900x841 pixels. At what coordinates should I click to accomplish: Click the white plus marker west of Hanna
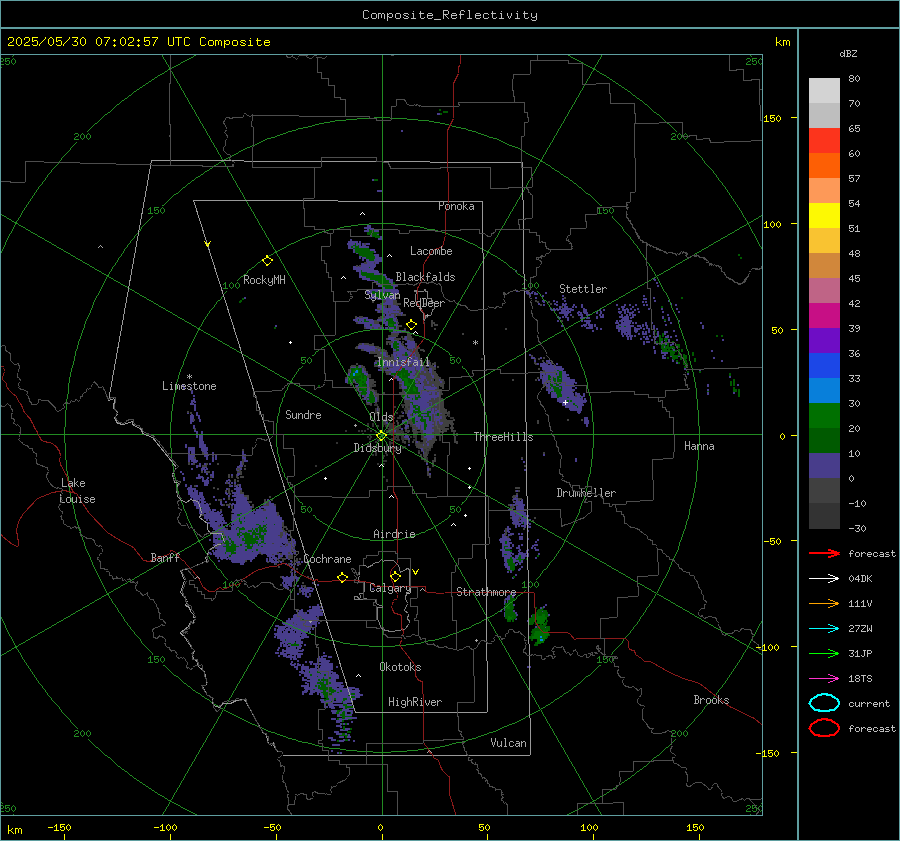coord(565,403)
